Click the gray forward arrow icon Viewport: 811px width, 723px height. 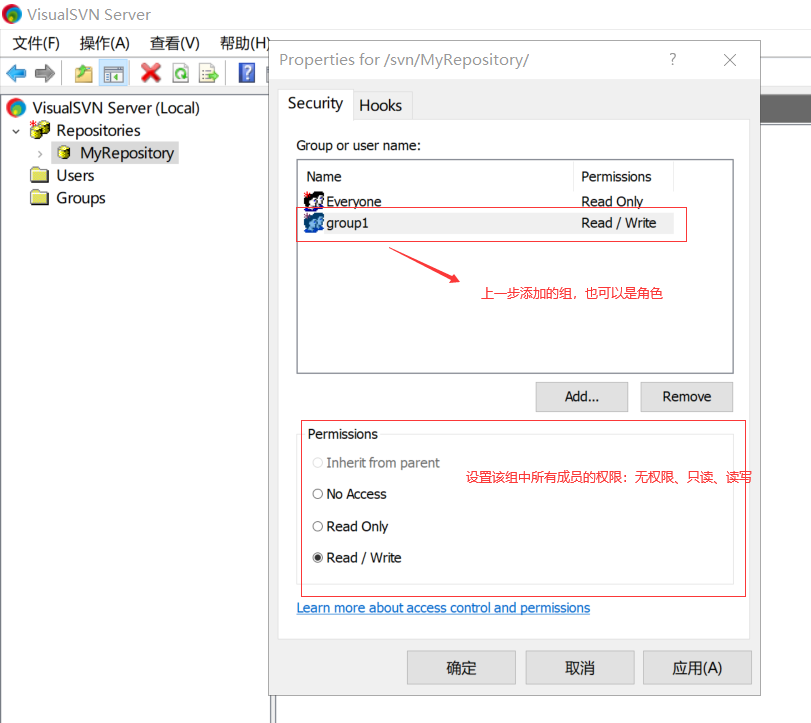point(44,73)
